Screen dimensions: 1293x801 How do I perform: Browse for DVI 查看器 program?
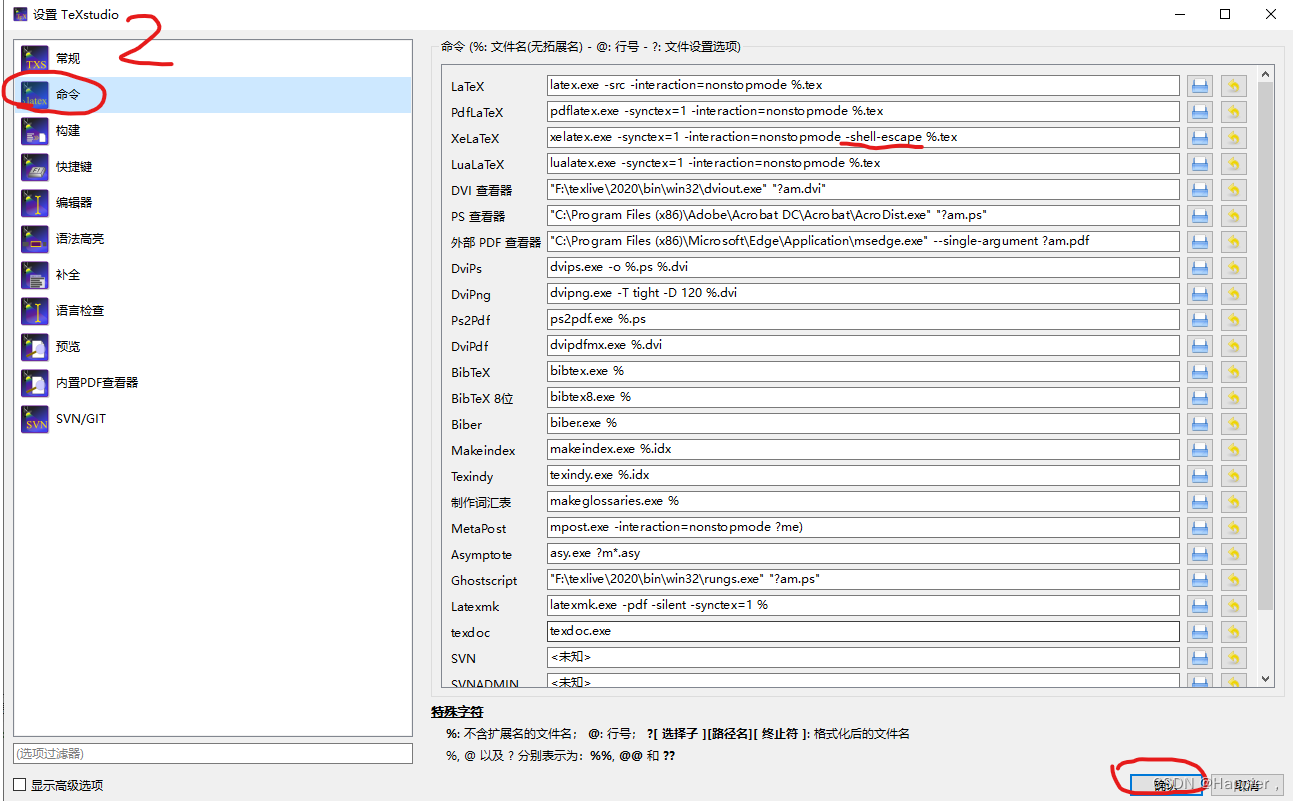pyautogui.click(x=1200, y=190)
